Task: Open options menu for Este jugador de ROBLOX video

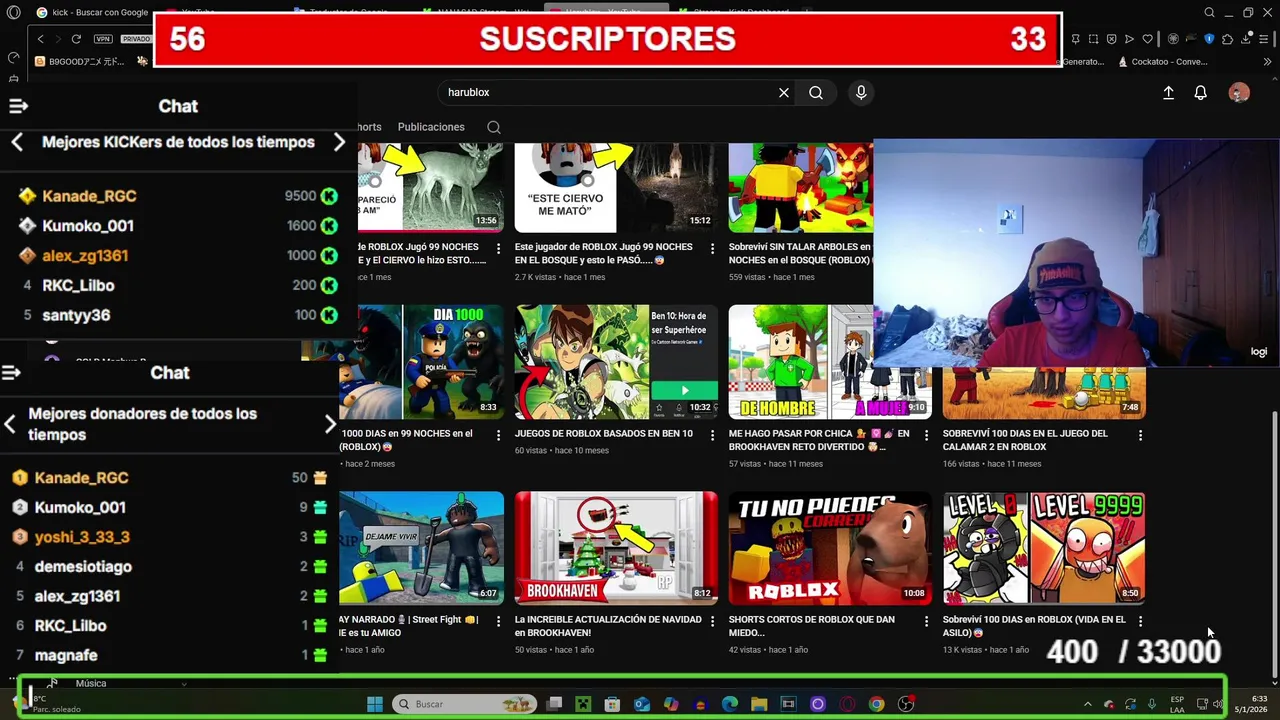Action: [713, 248]
